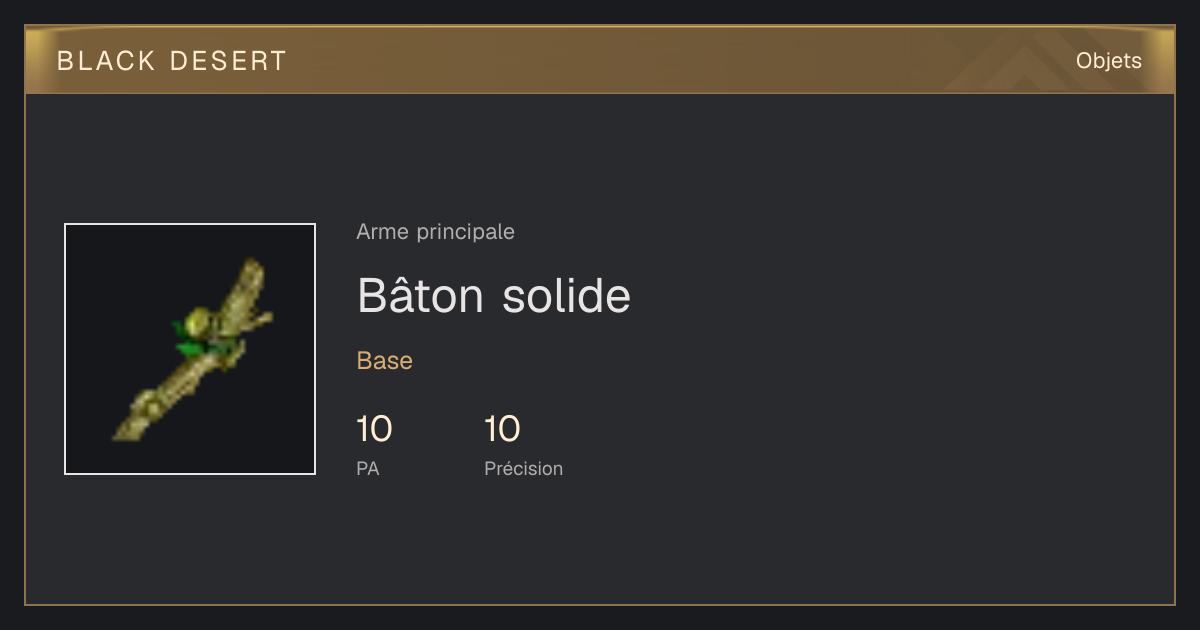1200x630 pixels.
Task: Click the gold Base text color label
Action: click(385, 361)
